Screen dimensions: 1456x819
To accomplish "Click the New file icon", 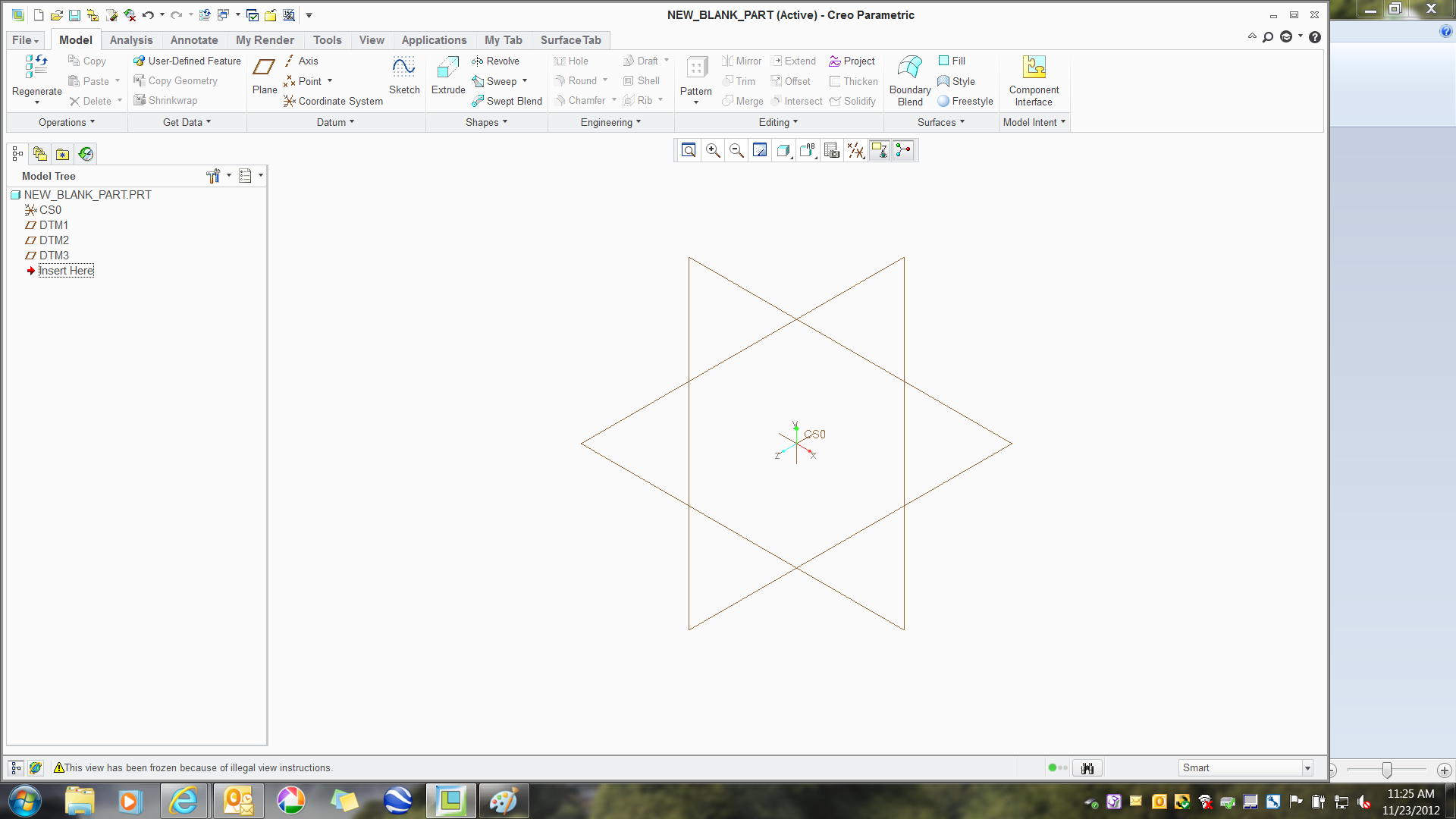I will point(39,15).
